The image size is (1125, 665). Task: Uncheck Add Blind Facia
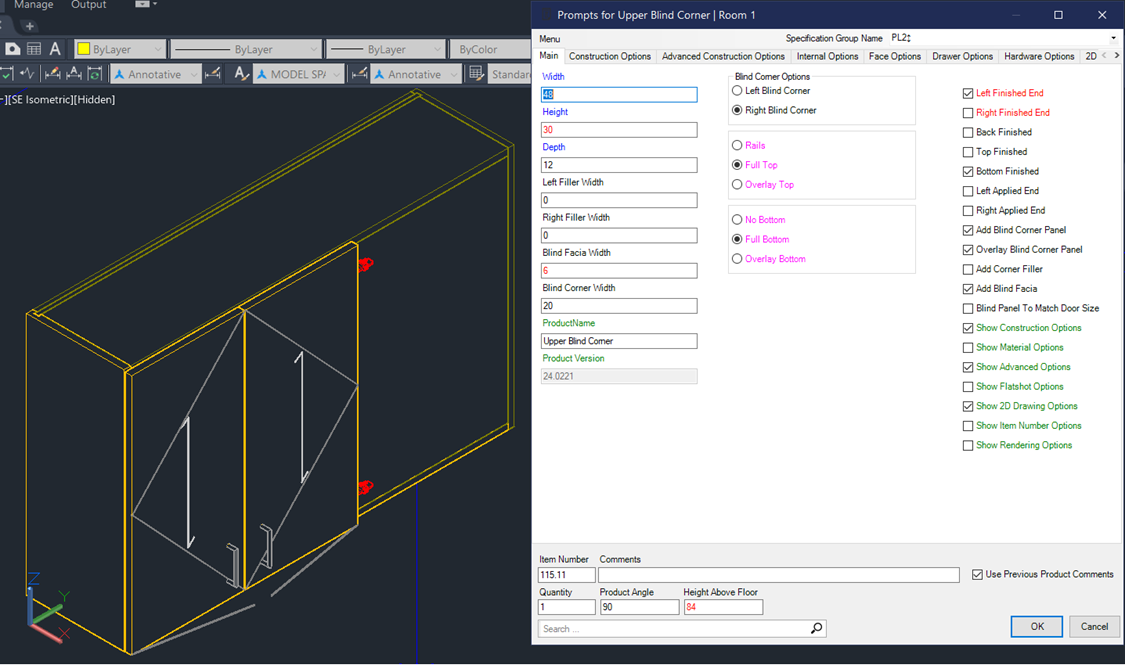(967, 289)
